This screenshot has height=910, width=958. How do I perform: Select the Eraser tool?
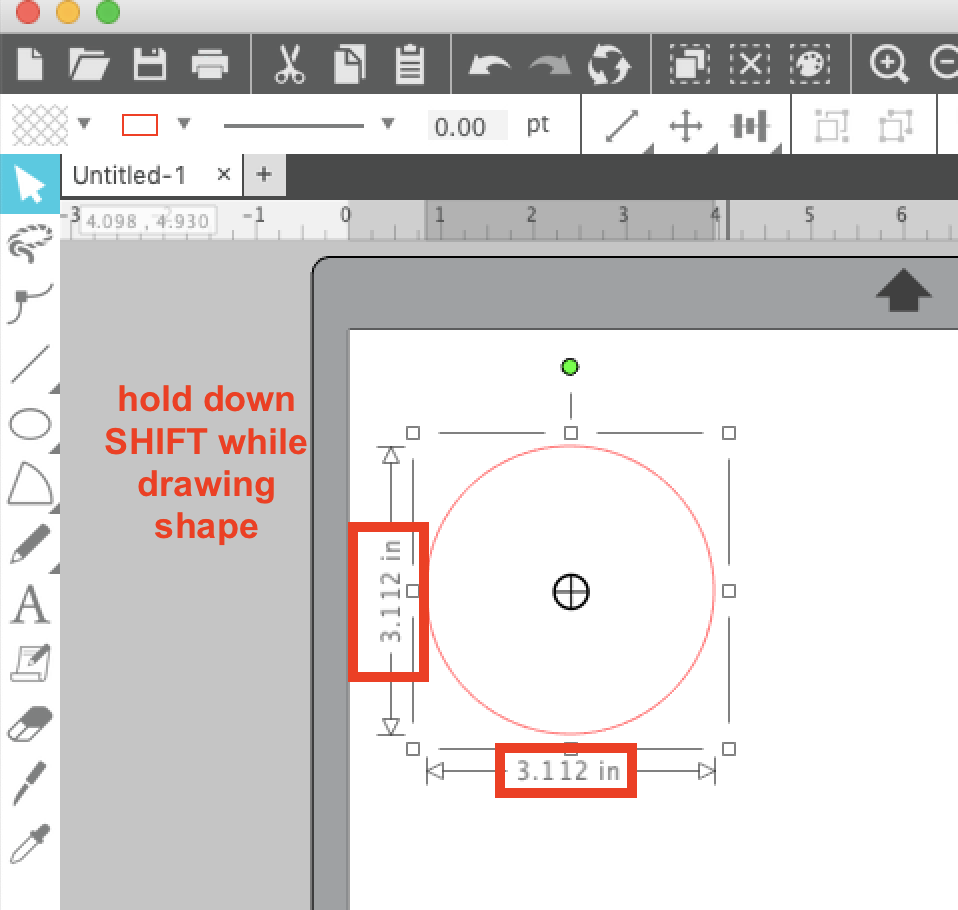coord(30,724)
